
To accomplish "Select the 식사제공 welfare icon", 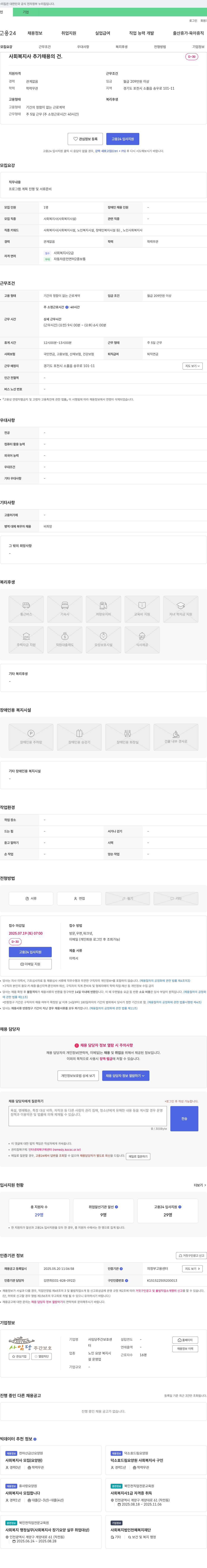I will (x=142, y=639).
